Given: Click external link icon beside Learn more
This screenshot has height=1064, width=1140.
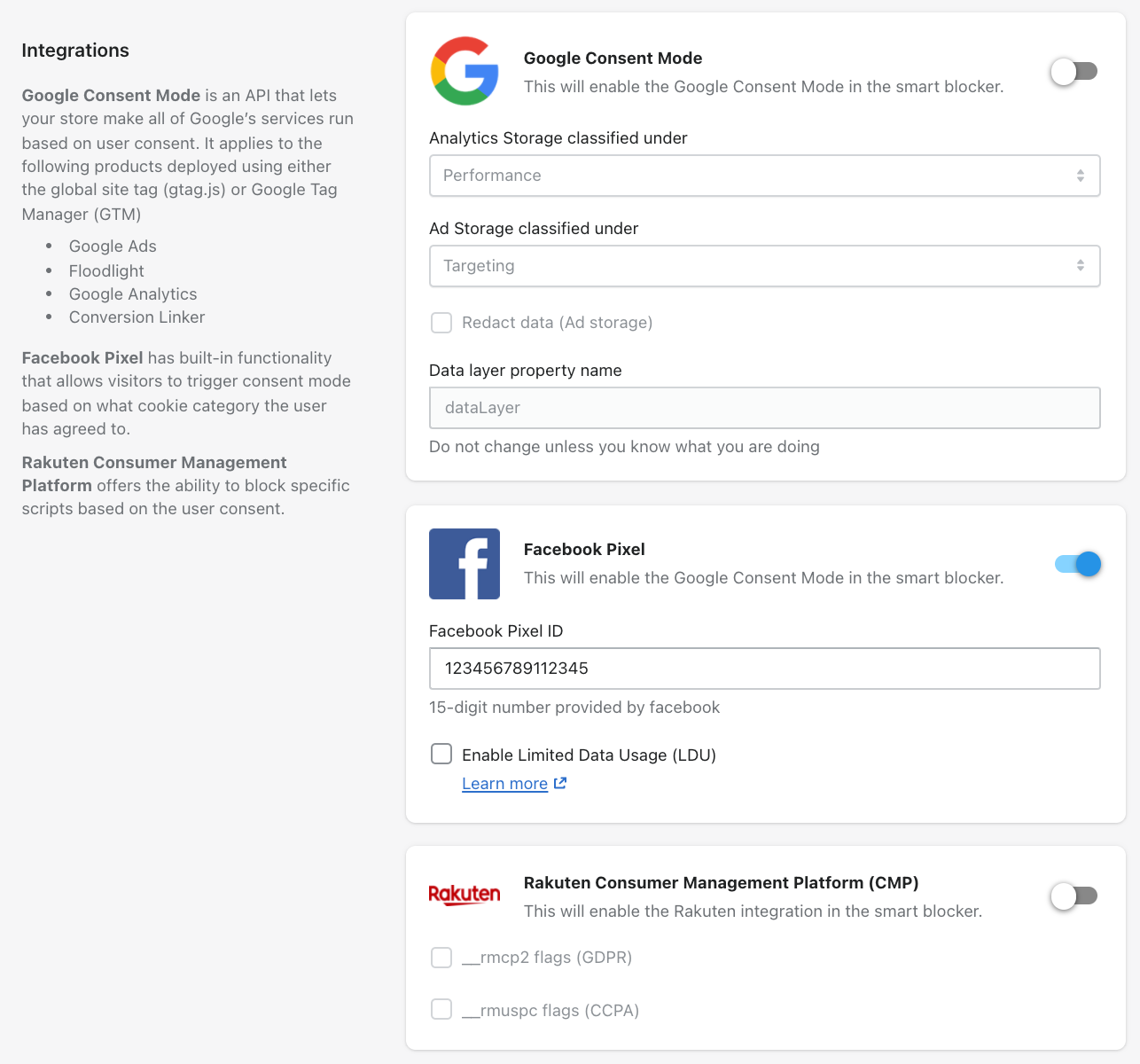Looking at the screenshot, I should [x=560, y=783].
